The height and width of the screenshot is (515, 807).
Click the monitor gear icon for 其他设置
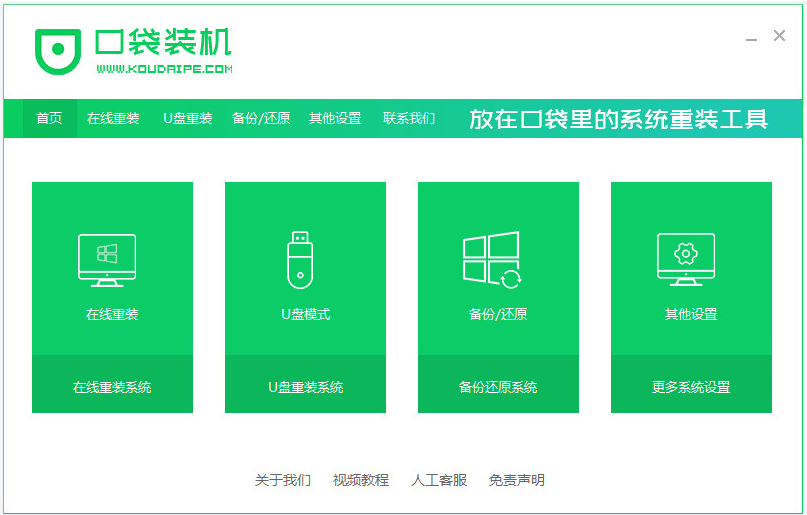pos(686,260)
